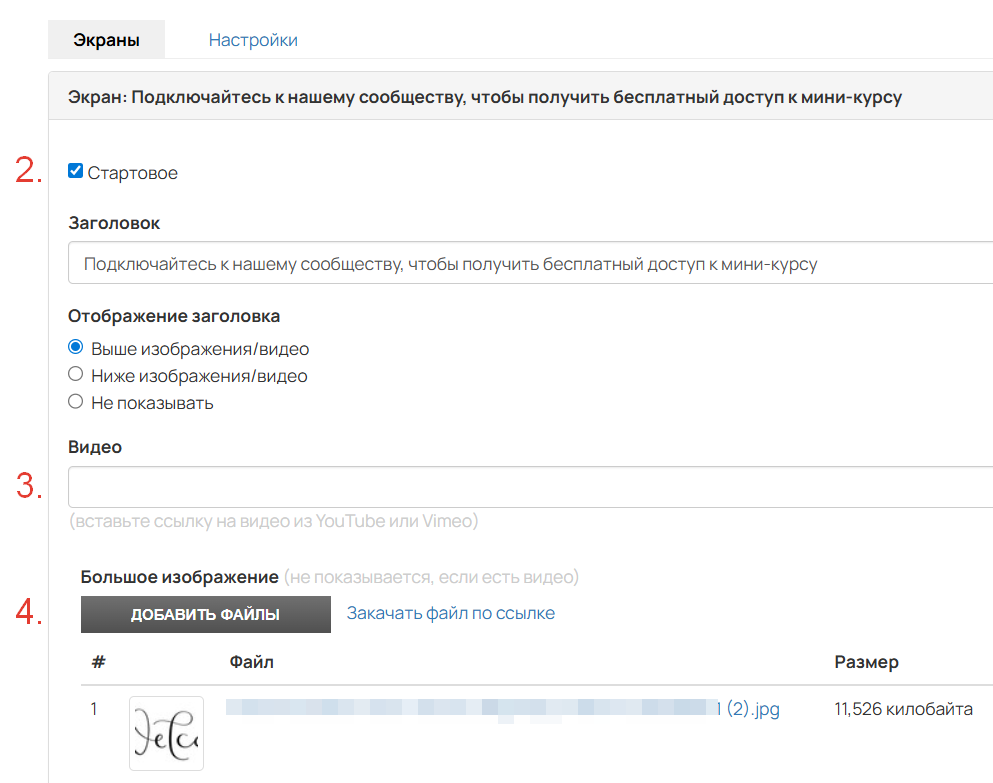Click the 11,526 килобайта size cell
993x783 pixels.
coord(903,710)
